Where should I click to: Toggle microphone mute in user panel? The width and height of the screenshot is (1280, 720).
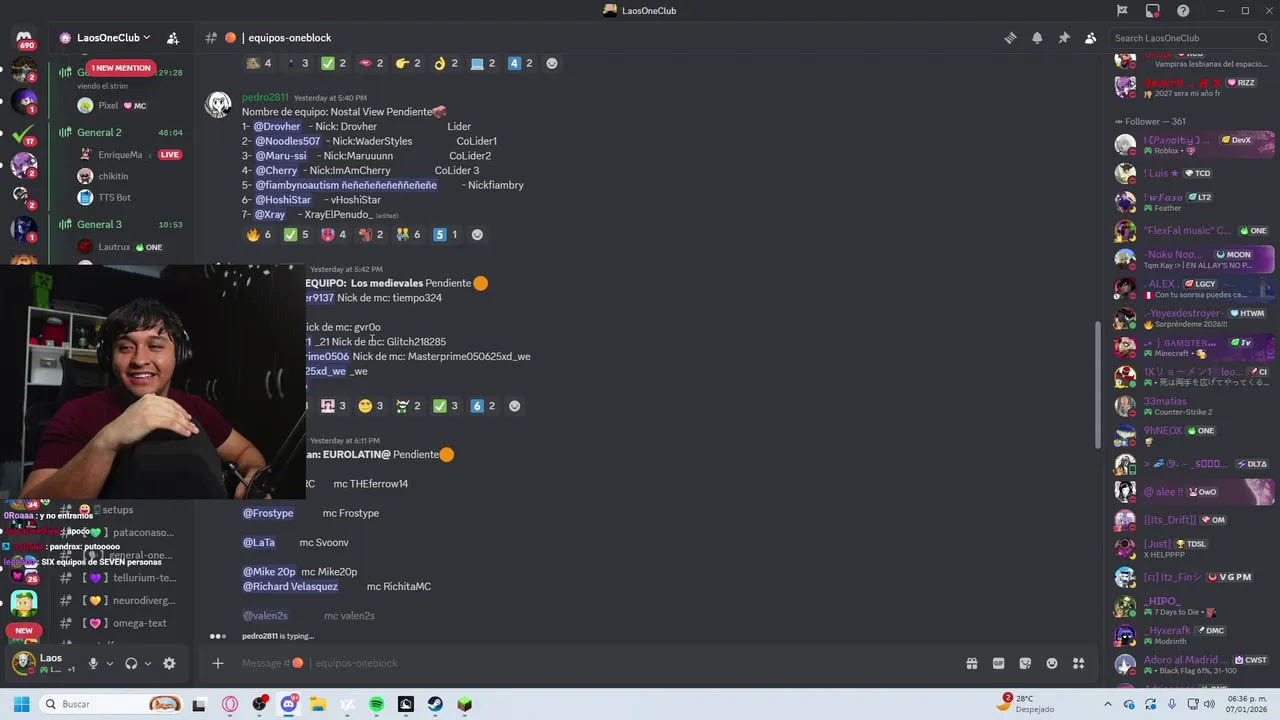[x=93, y=663]
